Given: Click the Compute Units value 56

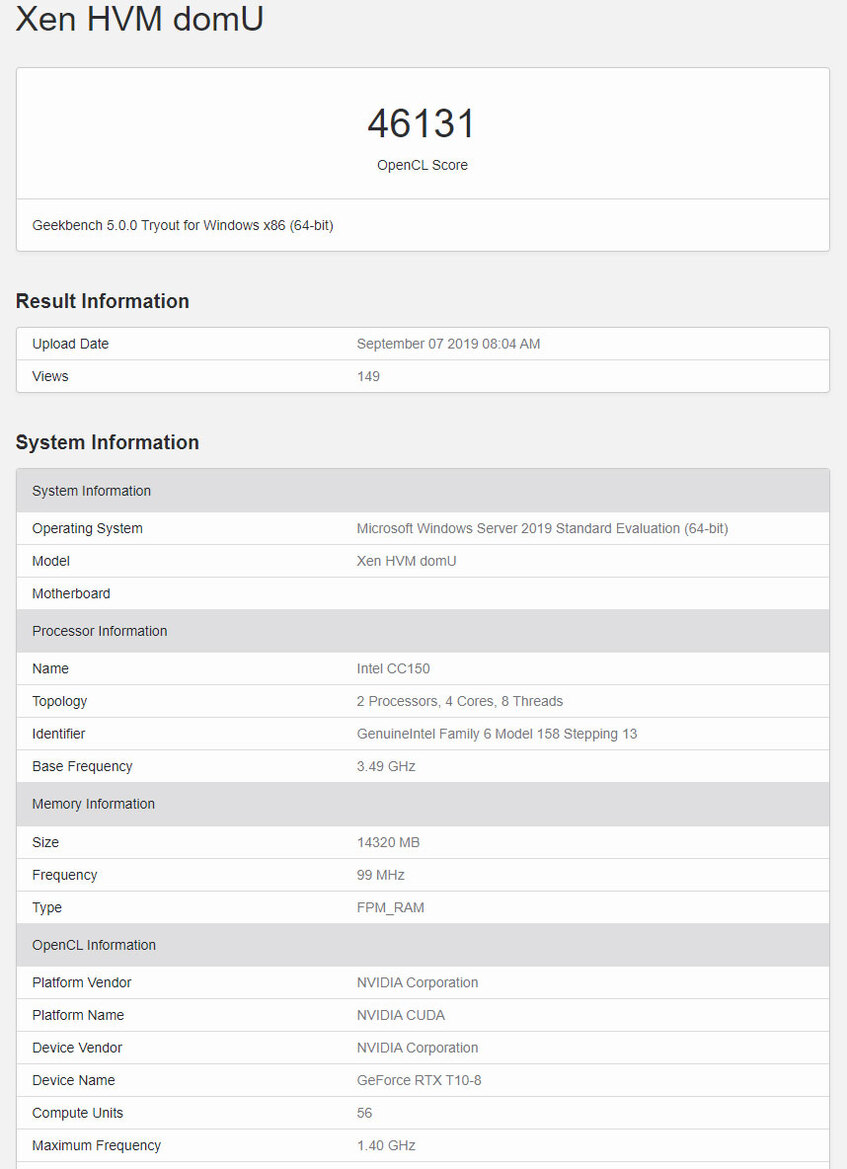Looking at the screenshot, I should click(365, 1113).
